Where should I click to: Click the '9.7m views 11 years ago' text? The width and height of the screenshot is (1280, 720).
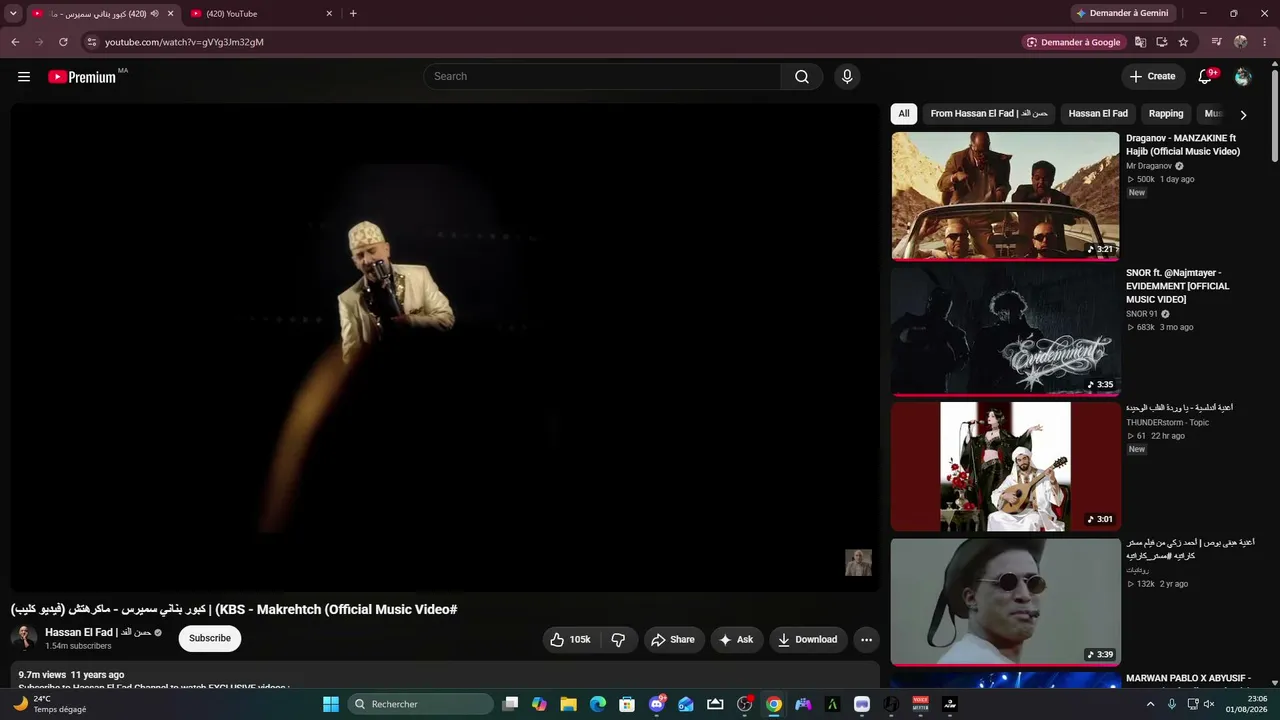click(x=71, y=675)
